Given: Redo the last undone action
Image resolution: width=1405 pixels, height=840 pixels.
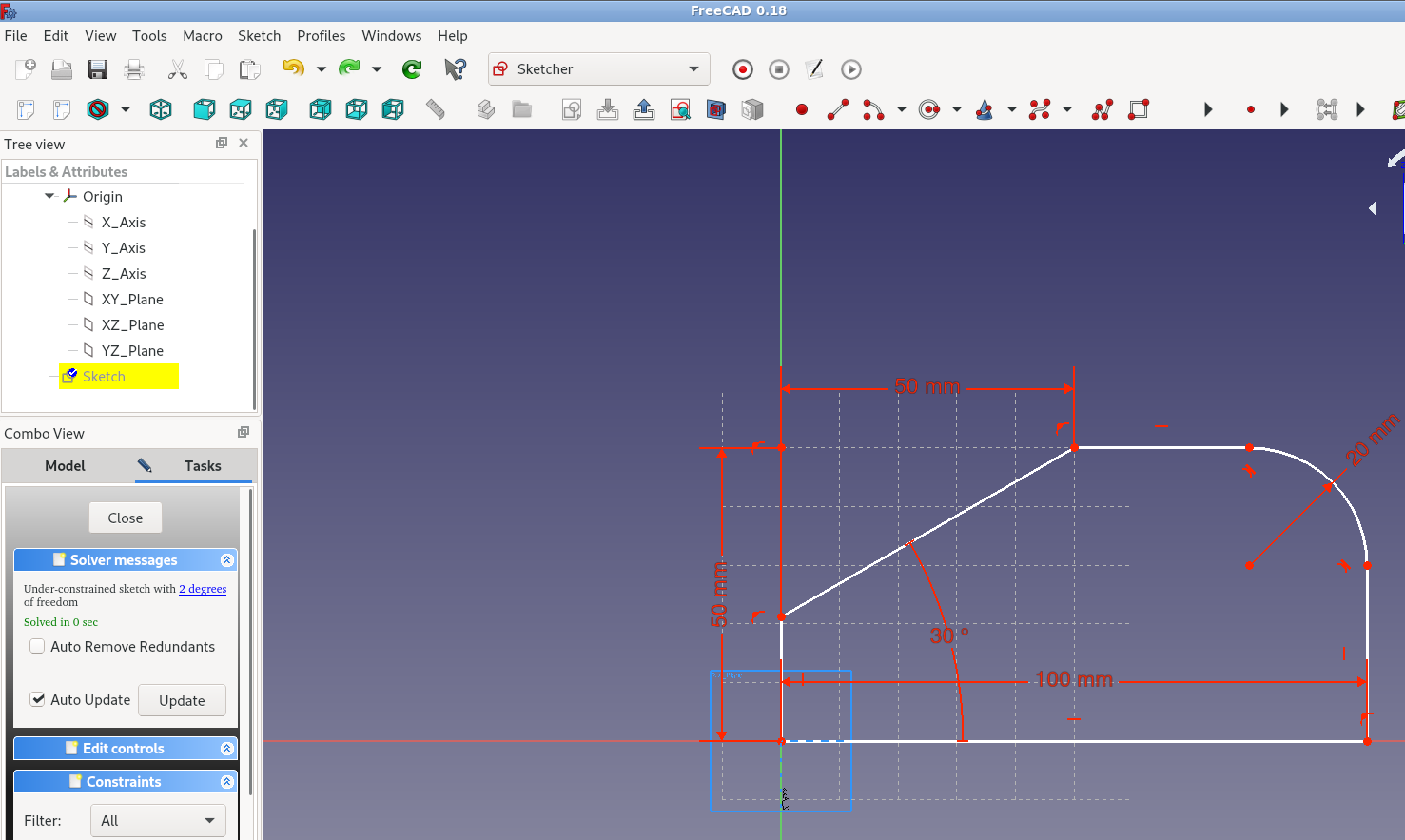Looking at the screenshot, I should pos(349,68).
